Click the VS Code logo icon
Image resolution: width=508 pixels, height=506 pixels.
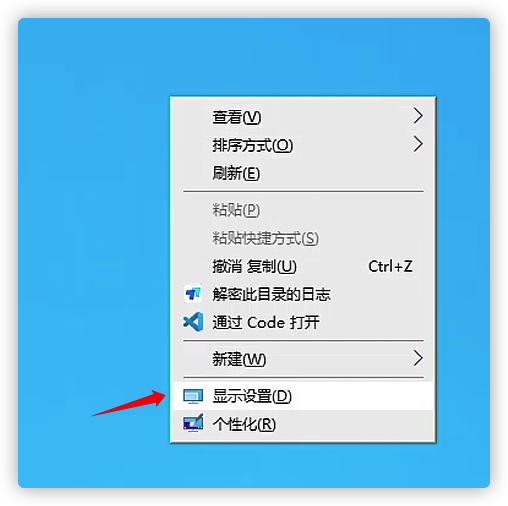193,322
